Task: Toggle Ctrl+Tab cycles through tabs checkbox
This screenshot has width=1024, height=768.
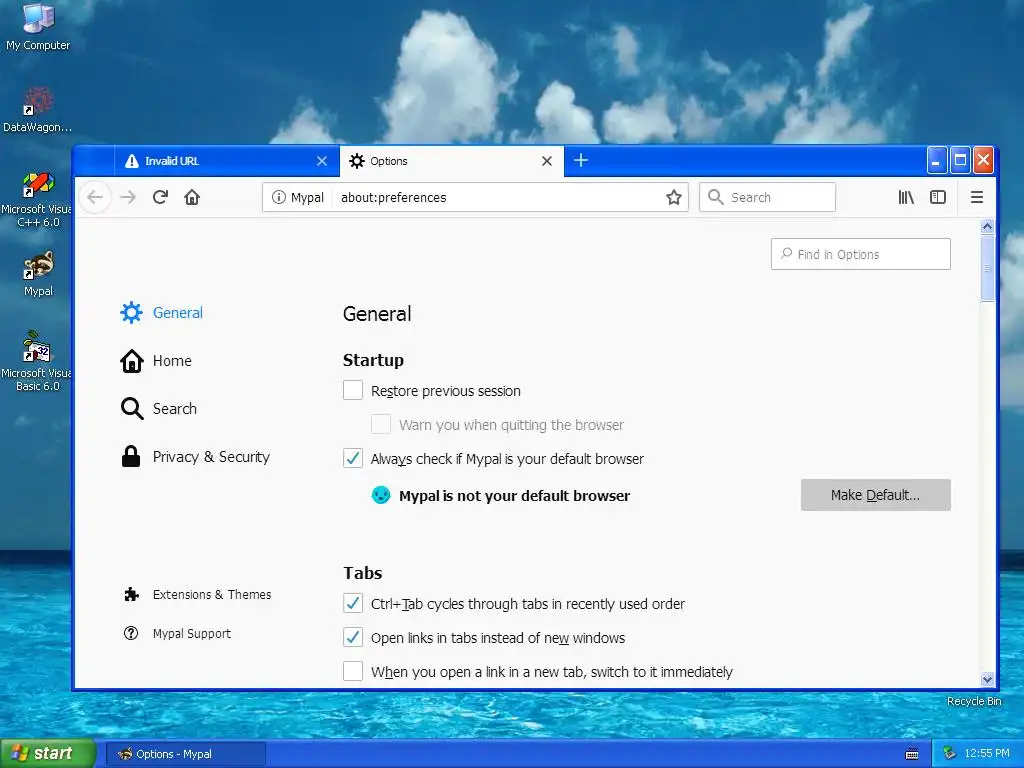Action: 353,603
